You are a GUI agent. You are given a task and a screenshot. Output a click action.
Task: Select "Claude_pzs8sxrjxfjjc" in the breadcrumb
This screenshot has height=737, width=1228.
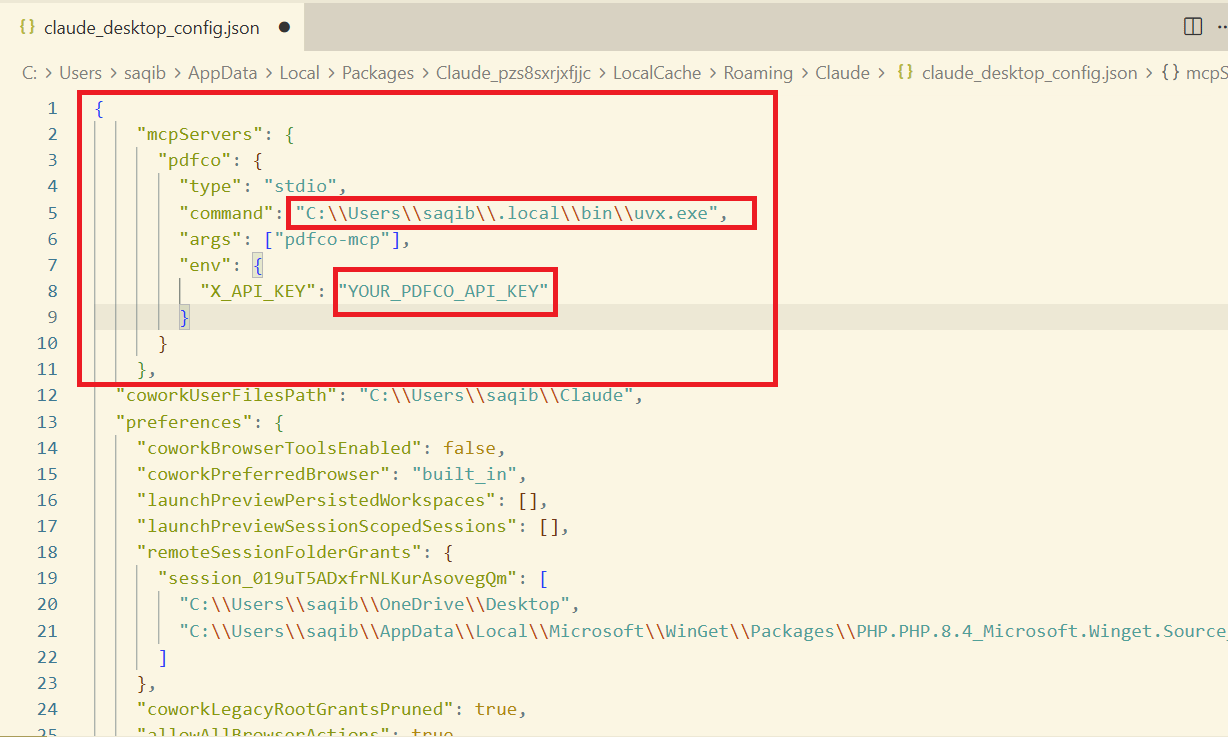coord(514,73)
